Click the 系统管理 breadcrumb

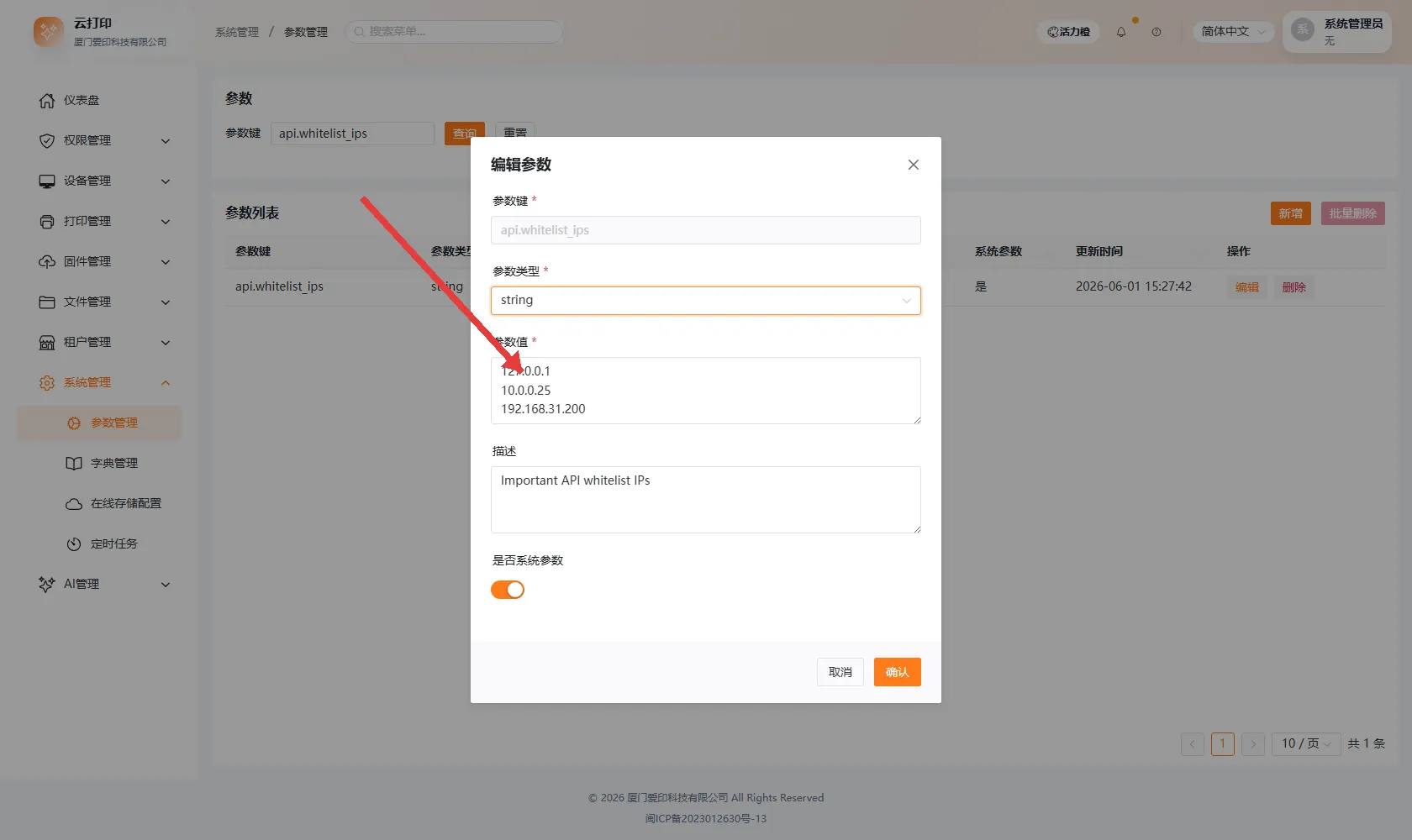pos(237,32)
